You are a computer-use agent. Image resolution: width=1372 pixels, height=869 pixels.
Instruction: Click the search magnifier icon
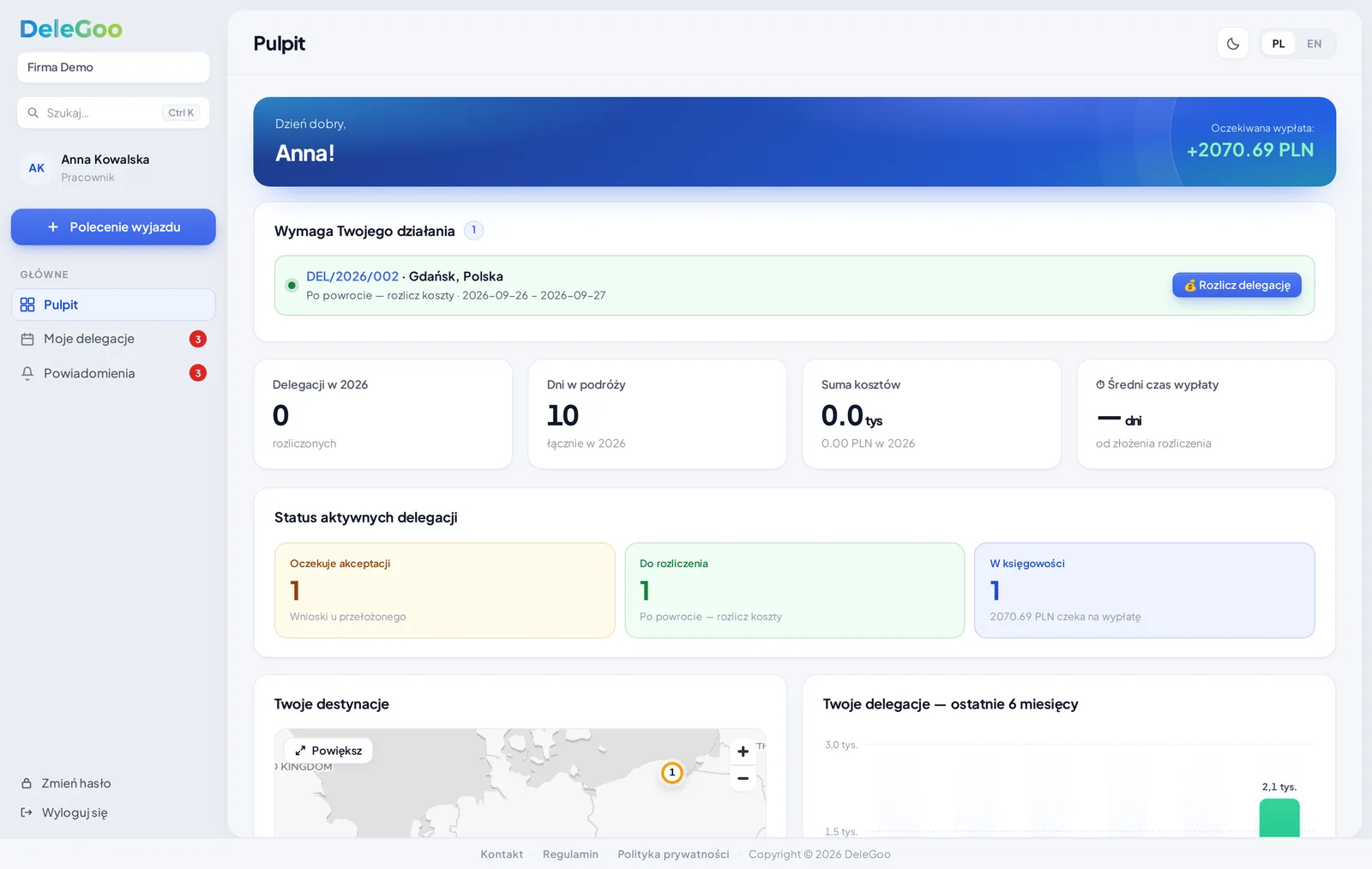(x=33, y=112)
